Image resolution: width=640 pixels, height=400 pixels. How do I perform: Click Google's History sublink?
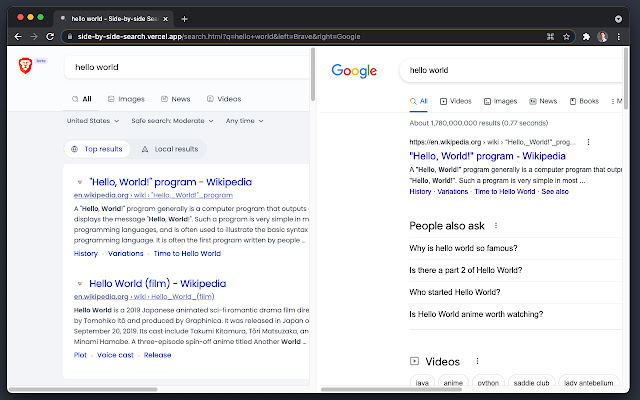pyautogui.click(x=420, y=191)
